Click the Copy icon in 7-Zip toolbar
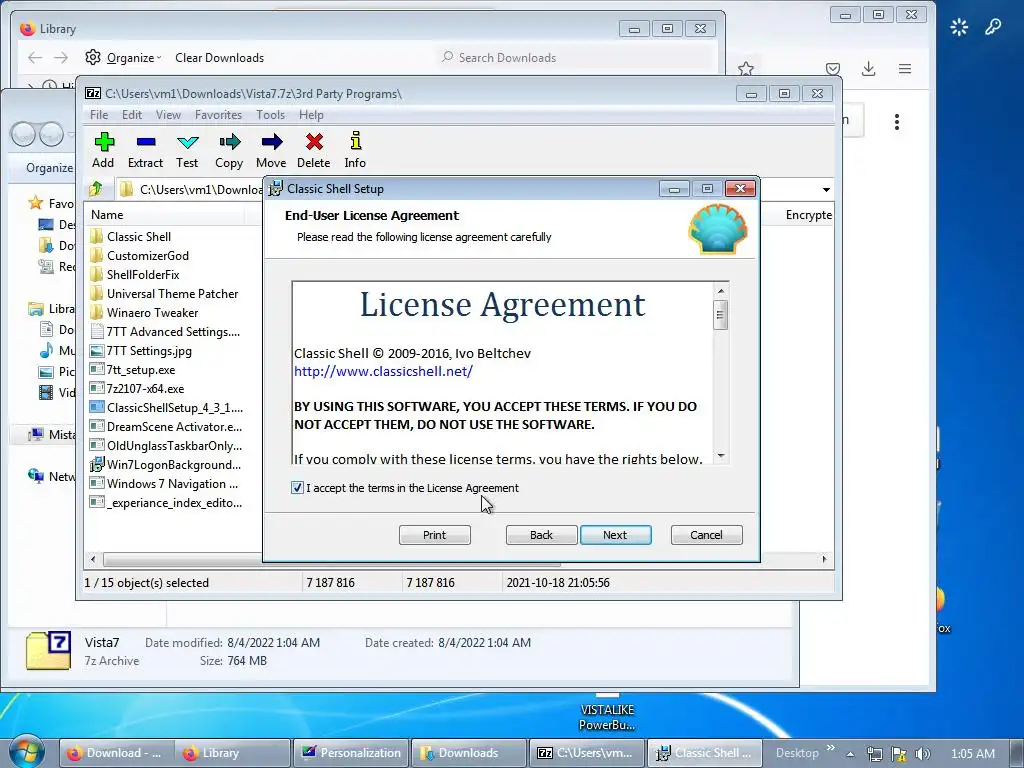 point(229,142)
